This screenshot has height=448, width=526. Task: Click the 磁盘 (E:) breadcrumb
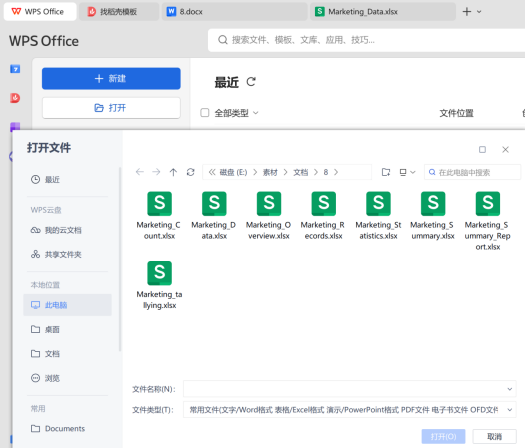point(233,172)
